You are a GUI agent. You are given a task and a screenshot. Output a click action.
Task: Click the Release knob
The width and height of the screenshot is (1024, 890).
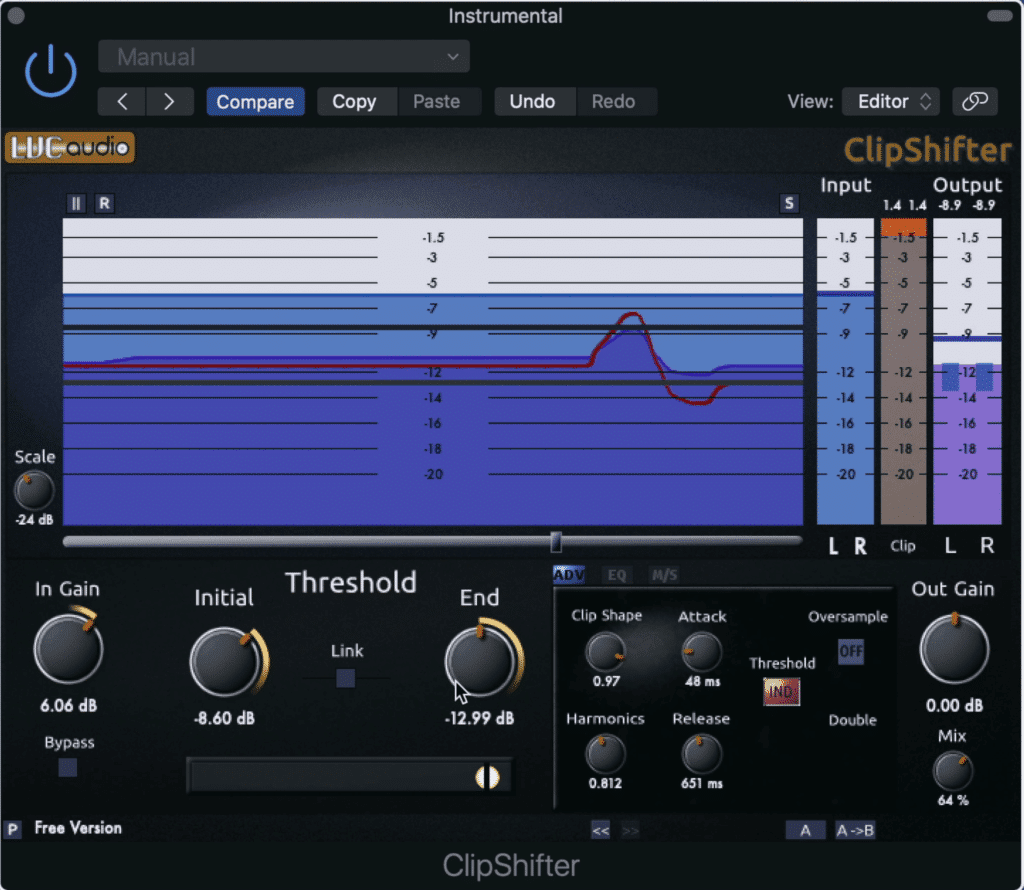click(701, 754)
